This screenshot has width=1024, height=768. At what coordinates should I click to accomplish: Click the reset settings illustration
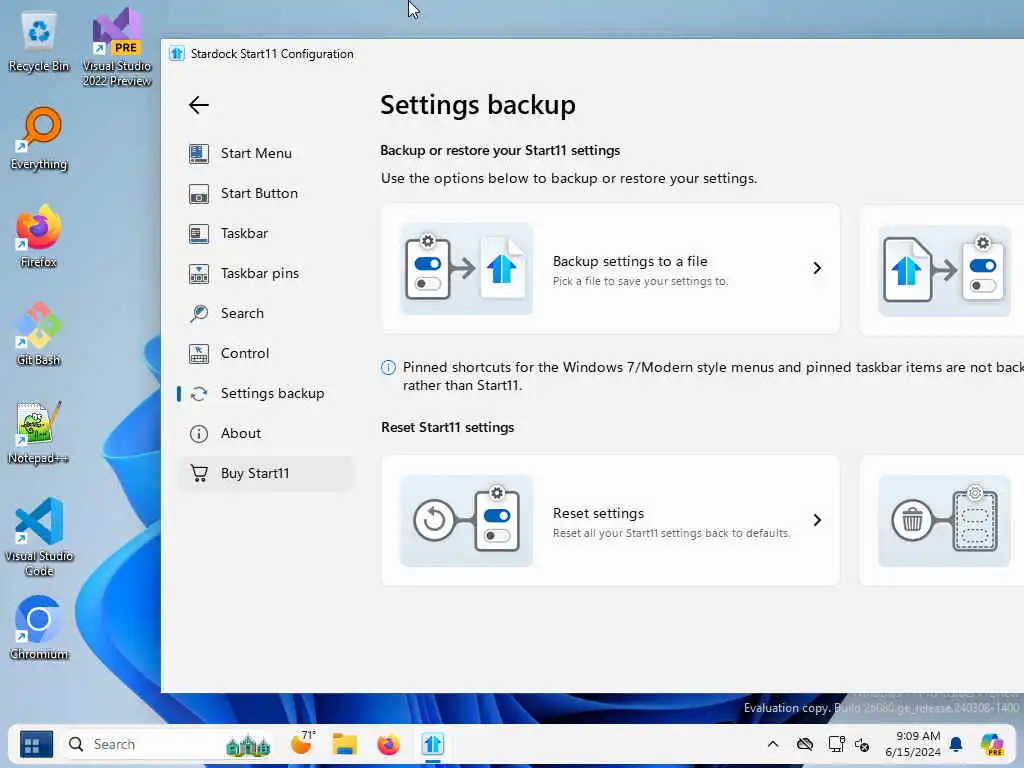tap(466, 520)
